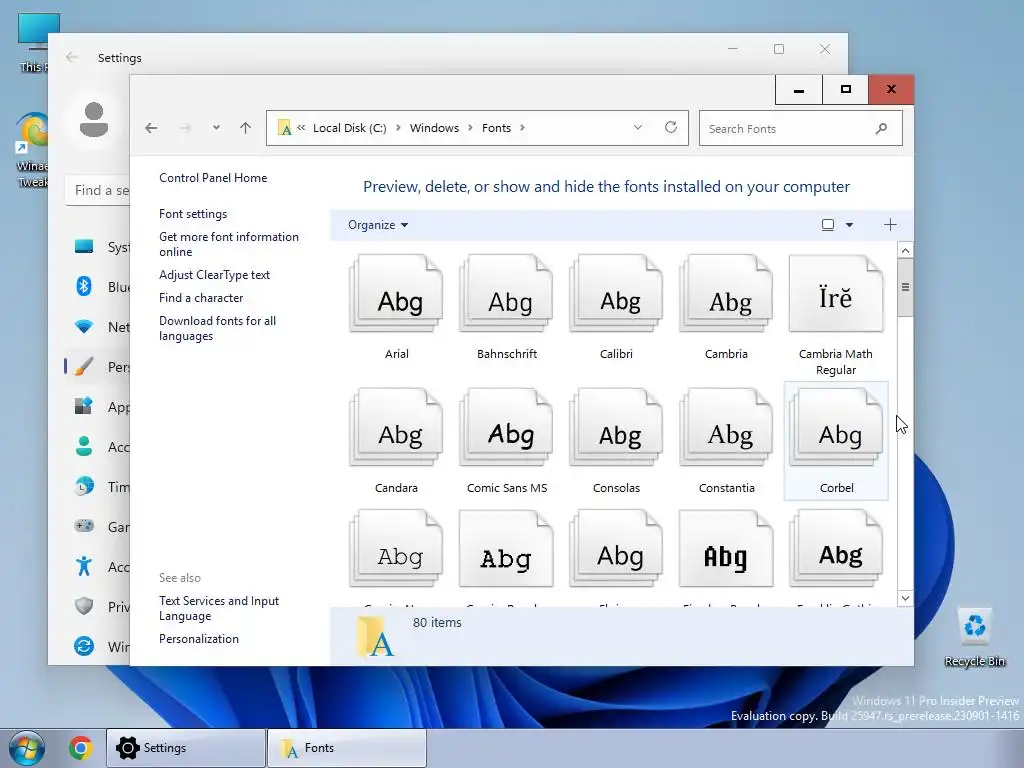Viewport: 1024px width, 768px height.
Task: Open the Organize dropdown menu
Action: click(378, 225)
